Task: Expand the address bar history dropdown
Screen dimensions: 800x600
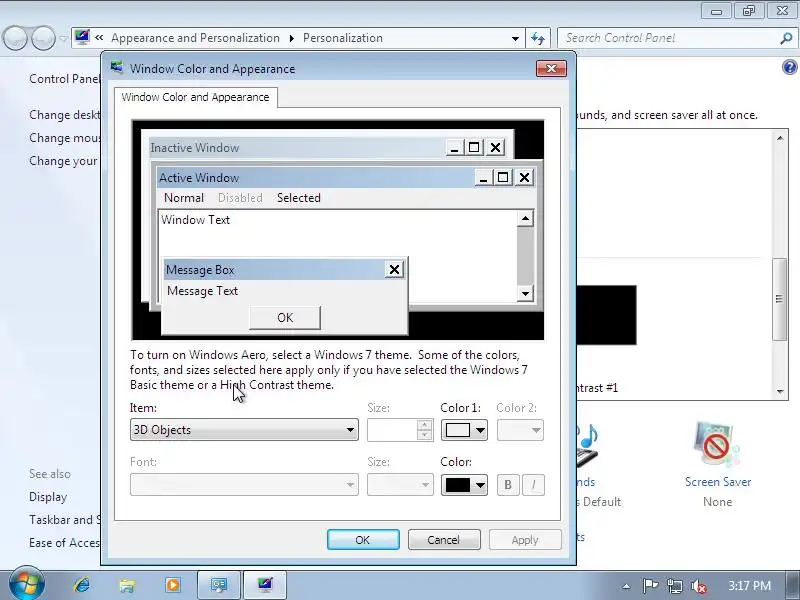Action: point(515,38)
